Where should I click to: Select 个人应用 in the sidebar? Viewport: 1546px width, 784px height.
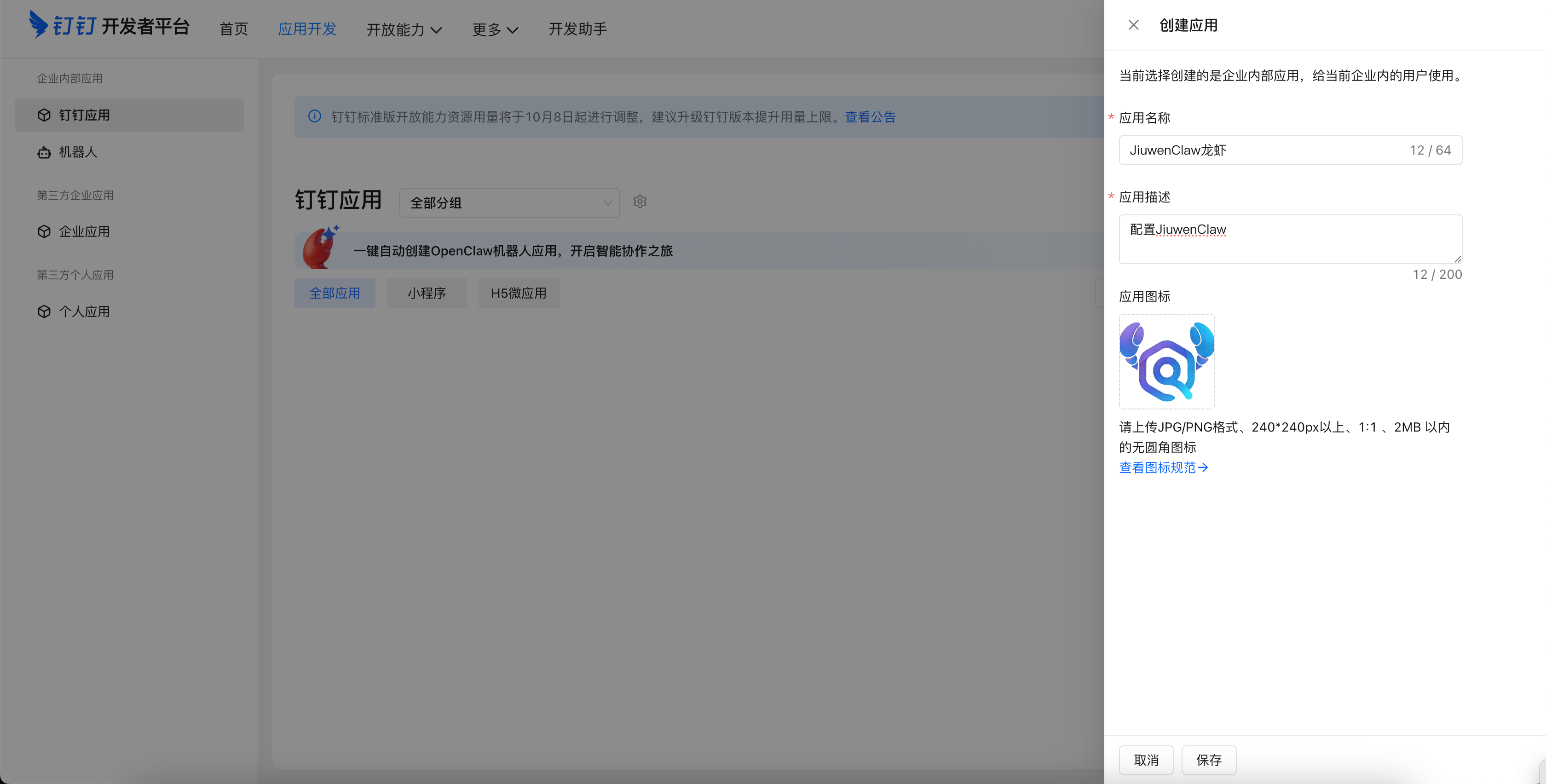pos(129,311)
